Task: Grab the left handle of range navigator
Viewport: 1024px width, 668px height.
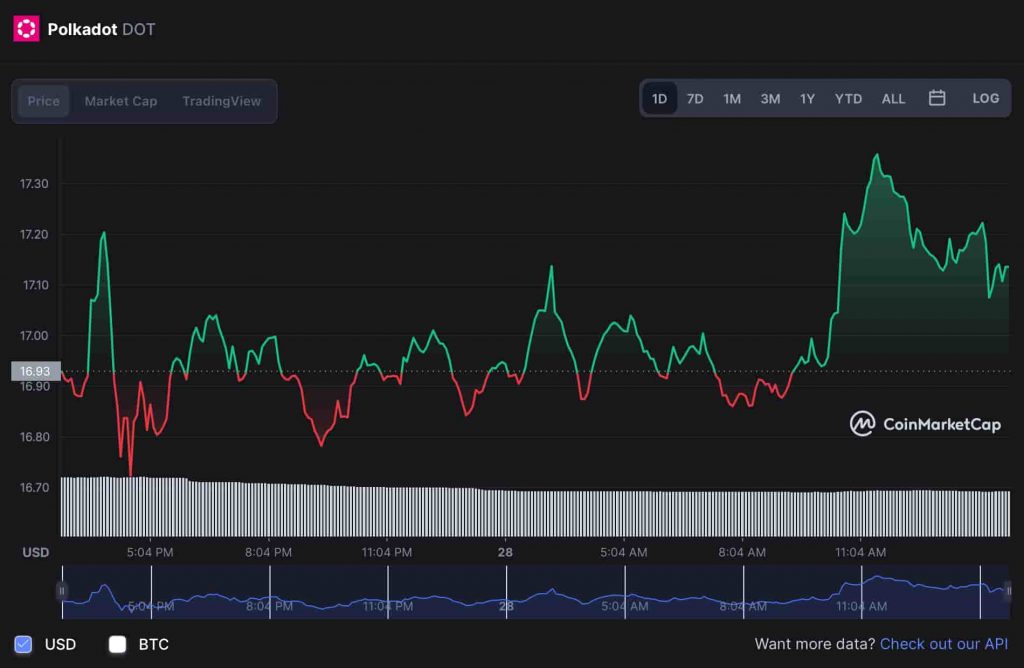Action: (61, 591)
